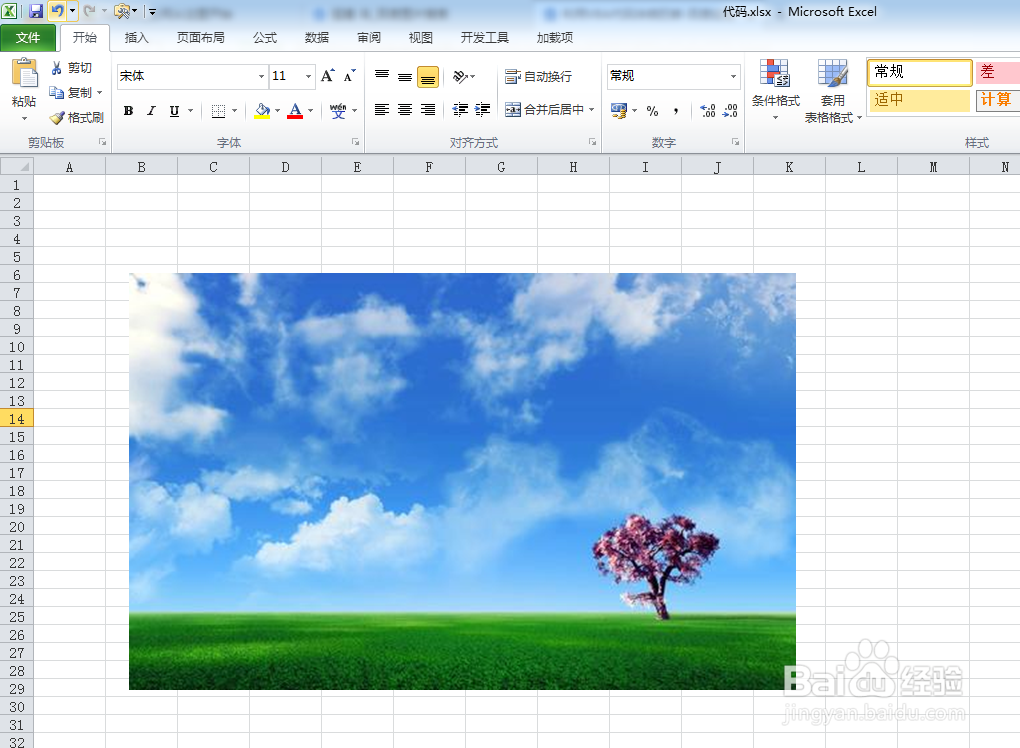Screen dimensions: 1020x748
Task: Toggle Underline formatting
Action: click(174, 111)
